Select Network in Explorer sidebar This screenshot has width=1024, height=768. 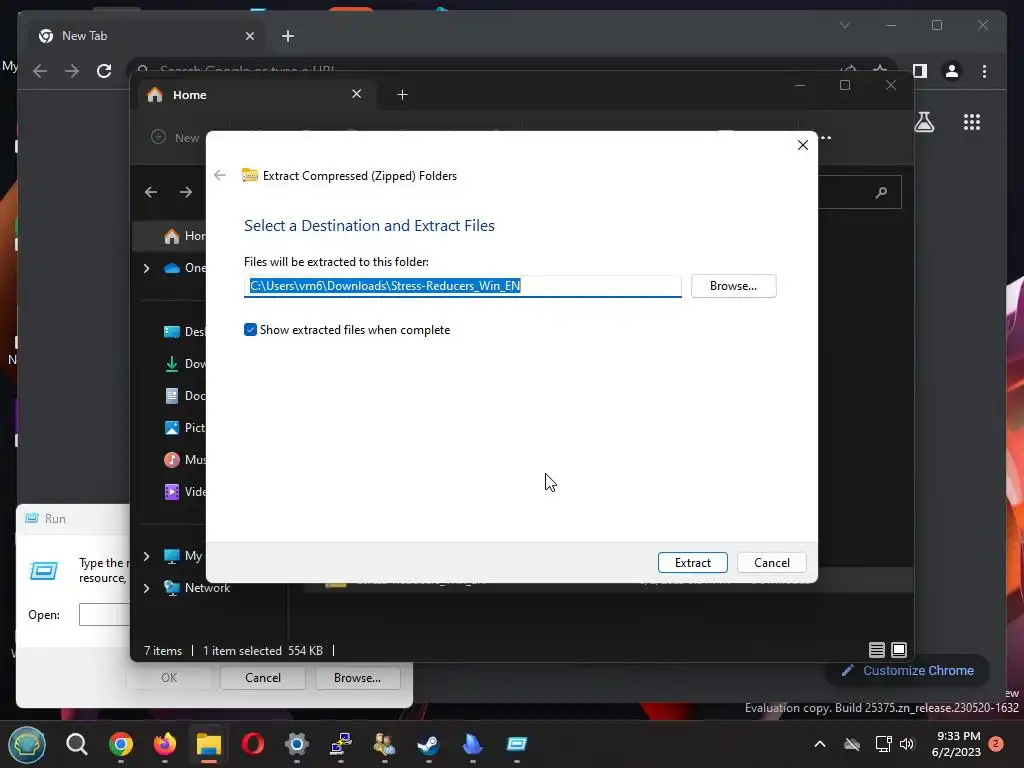click(x=197, y=588)
